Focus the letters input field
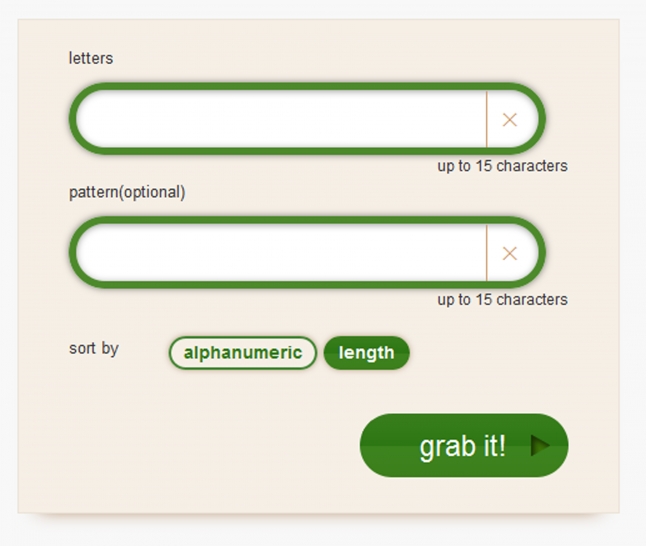This screenshot has height=546, width=646. pyautogui.click(x=280, y=120)
